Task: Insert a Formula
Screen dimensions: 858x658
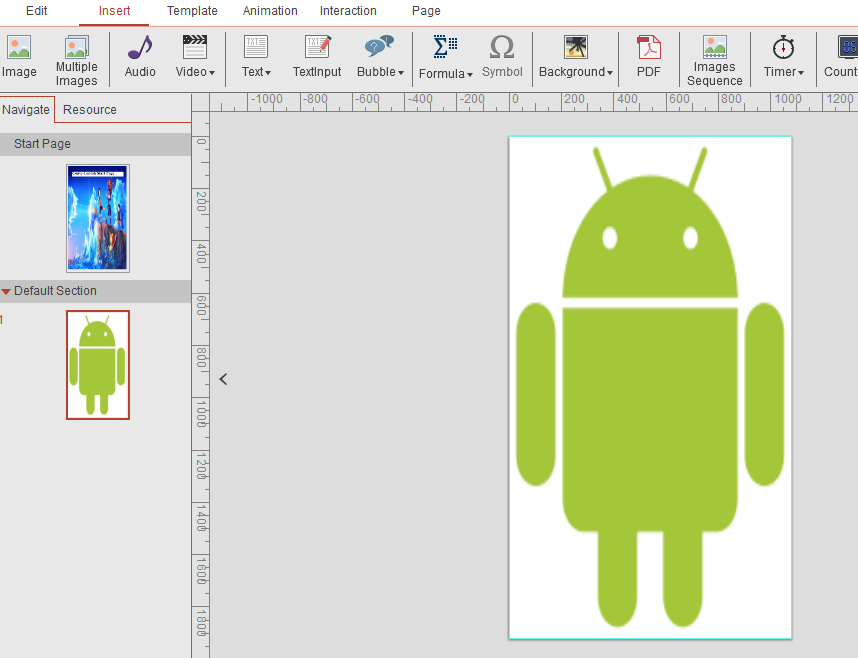Action: [445, 57]
